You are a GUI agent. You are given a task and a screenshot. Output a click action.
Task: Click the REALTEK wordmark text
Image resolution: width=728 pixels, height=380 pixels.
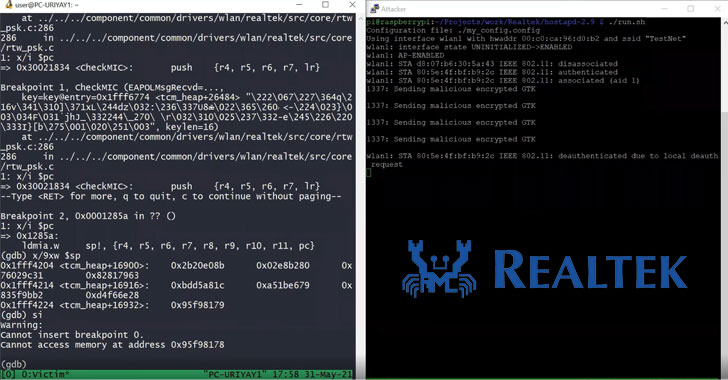click(590, 270)
